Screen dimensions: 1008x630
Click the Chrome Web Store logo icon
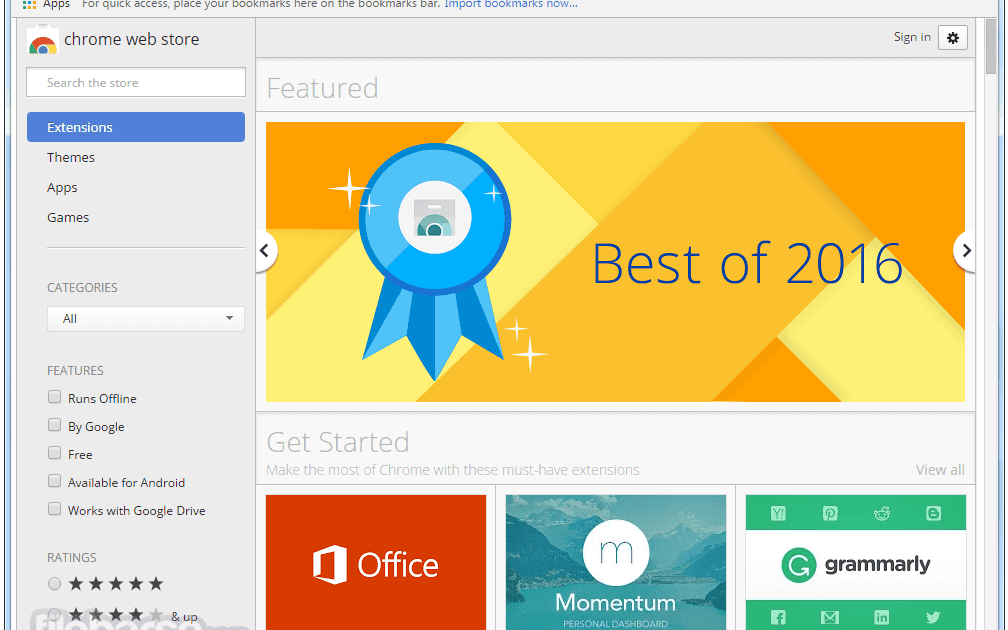click(x=43, y=39)
